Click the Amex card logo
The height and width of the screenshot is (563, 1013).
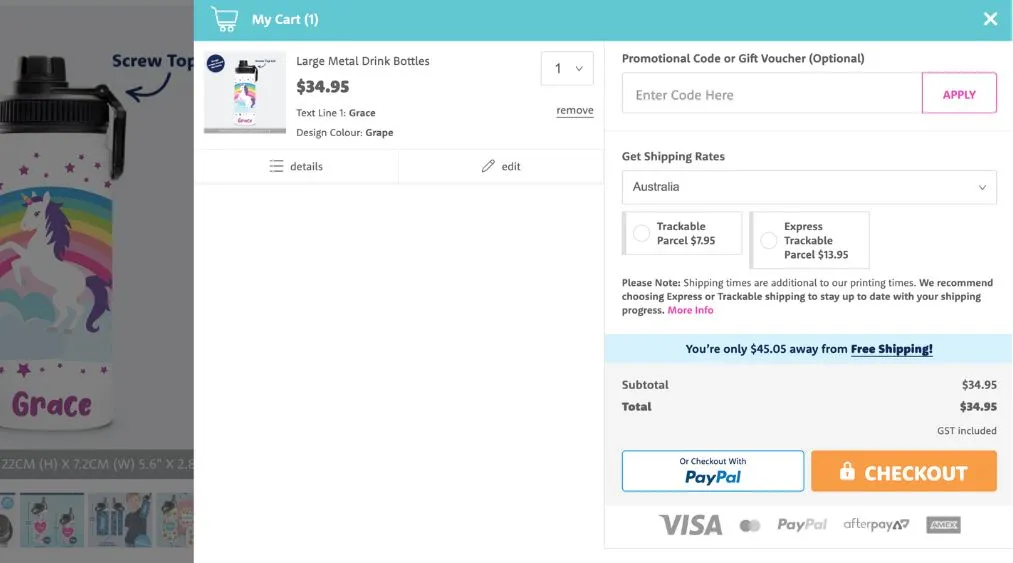click(x=943, y=525)
